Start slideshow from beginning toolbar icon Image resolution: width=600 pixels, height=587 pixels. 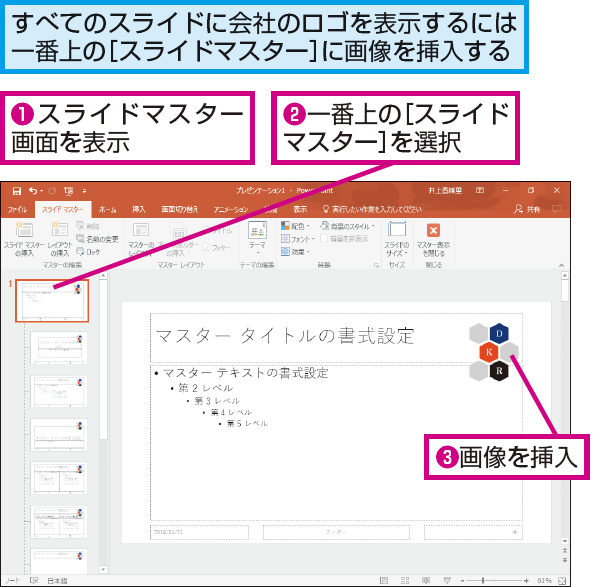pyautogui.click(x=69, y=191)
